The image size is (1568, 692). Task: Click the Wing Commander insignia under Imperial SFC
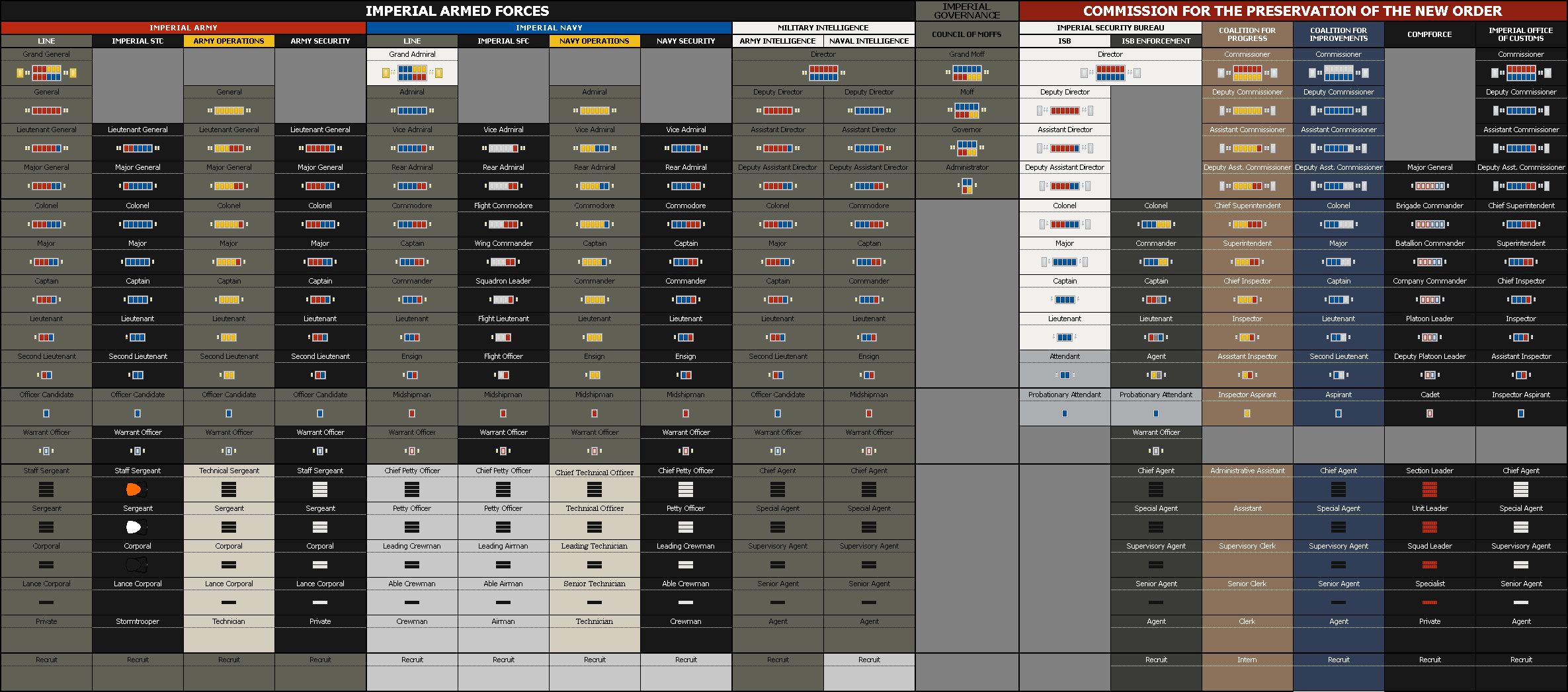click(503, 262)
